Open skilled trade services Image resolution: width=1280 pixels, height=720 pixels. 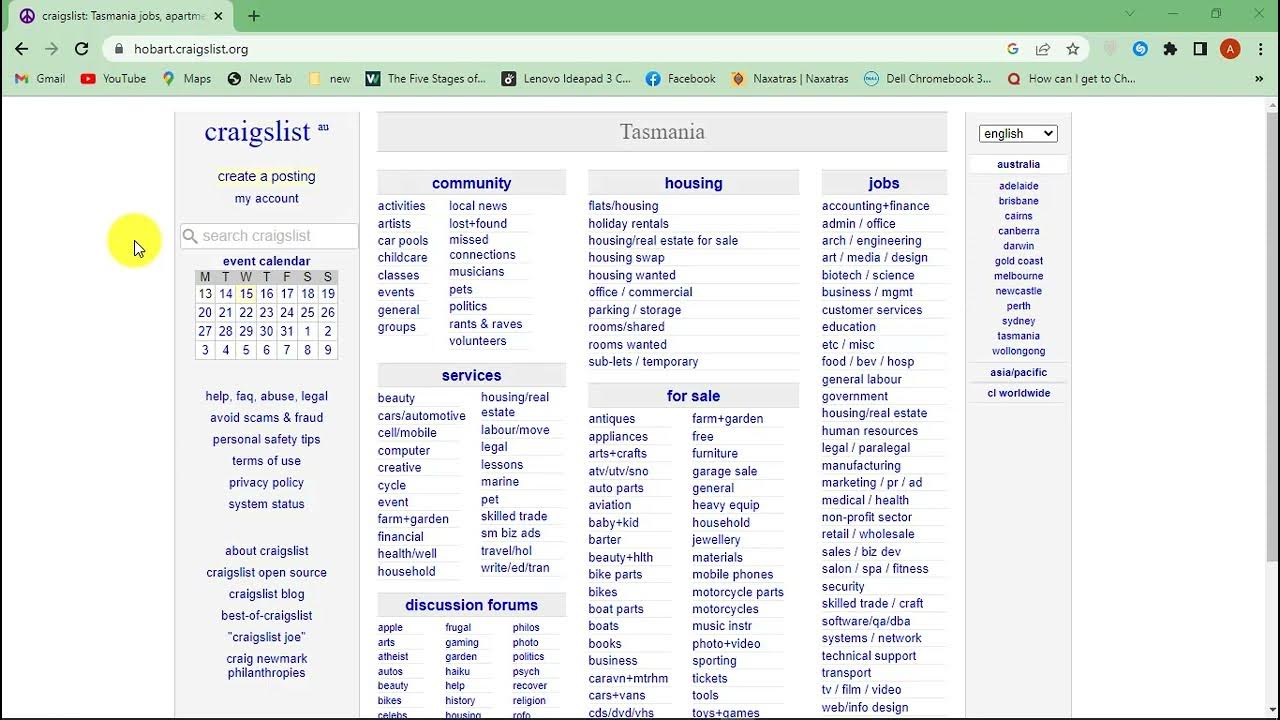(x=514, y=516)
